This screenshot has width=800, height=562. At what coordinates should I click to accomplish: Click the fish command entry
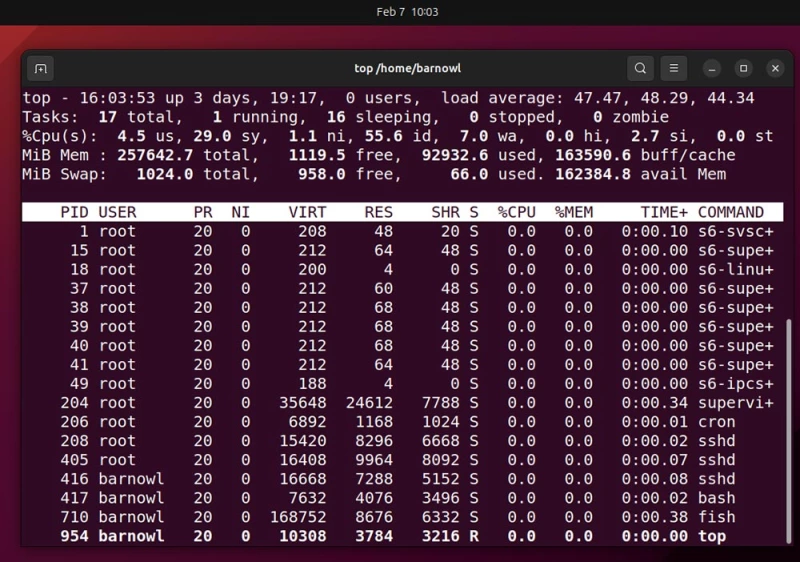click(x=717, y=517)
